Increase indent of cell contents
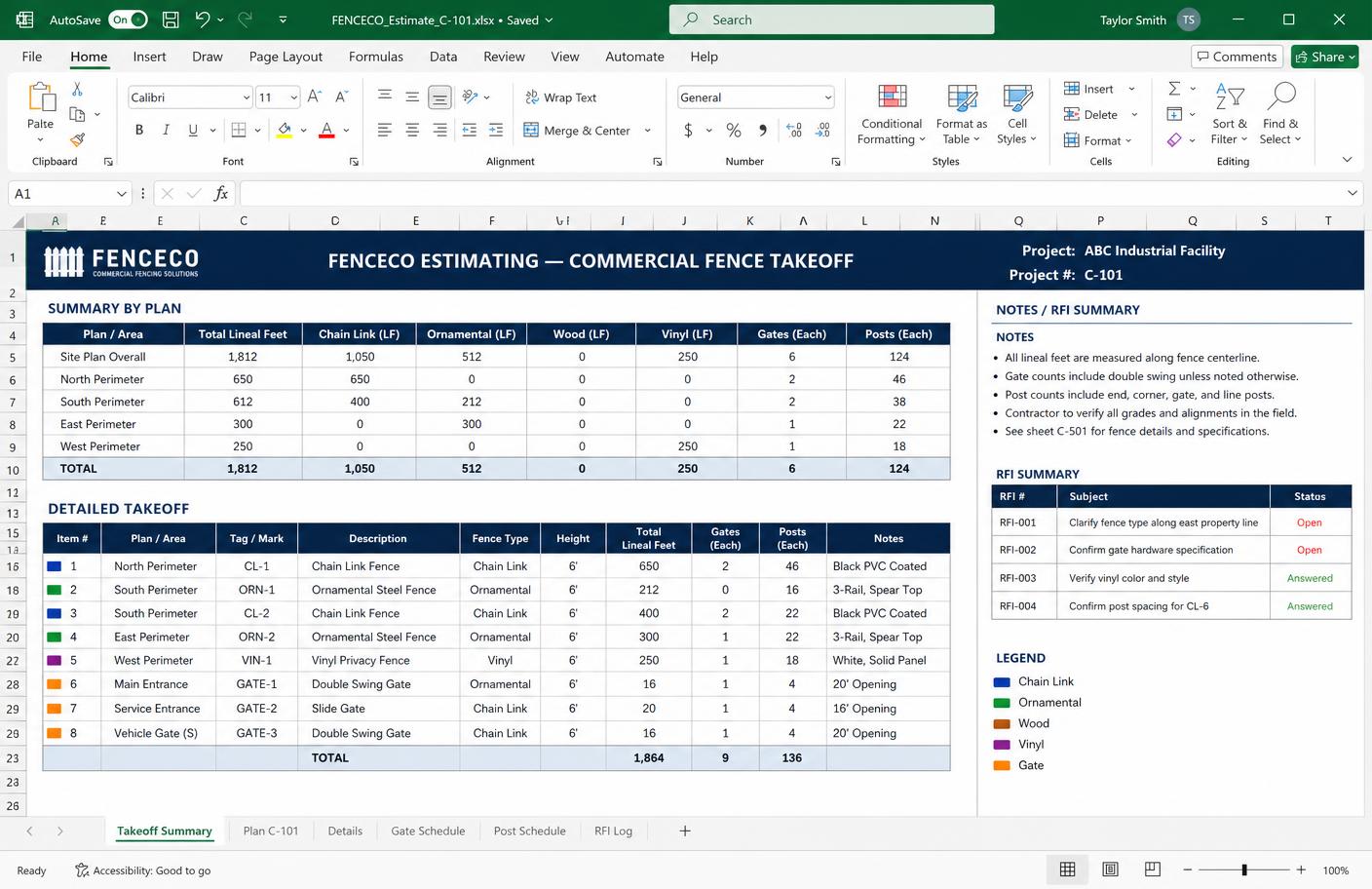Image resolution: width=1372 pixels, height=889 pixels. pyautogui.click(x=496, y=130)
